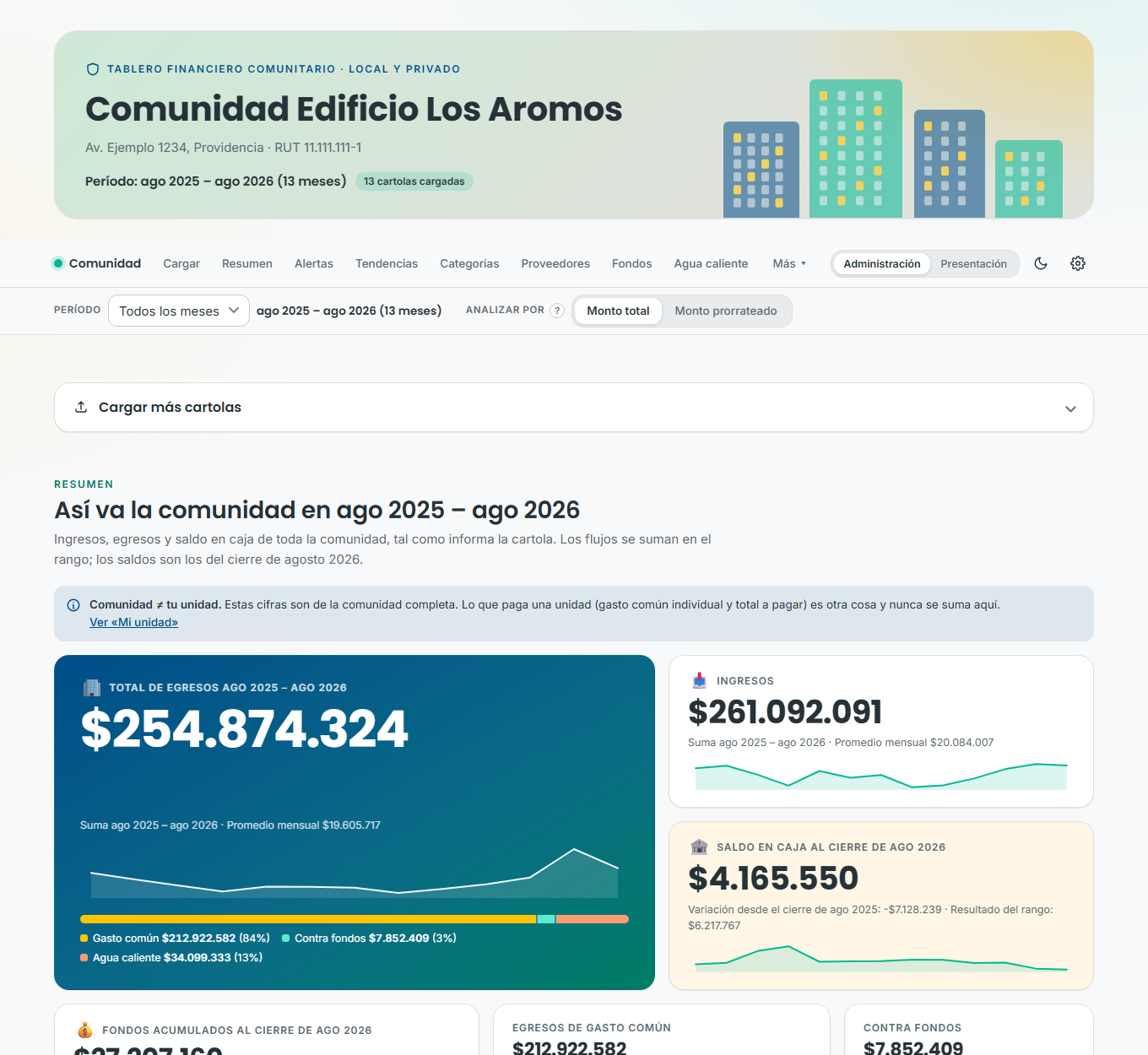Click the $261.092.091 ingresos amount
1148x1055 pixels.
(x=785, y=711)
